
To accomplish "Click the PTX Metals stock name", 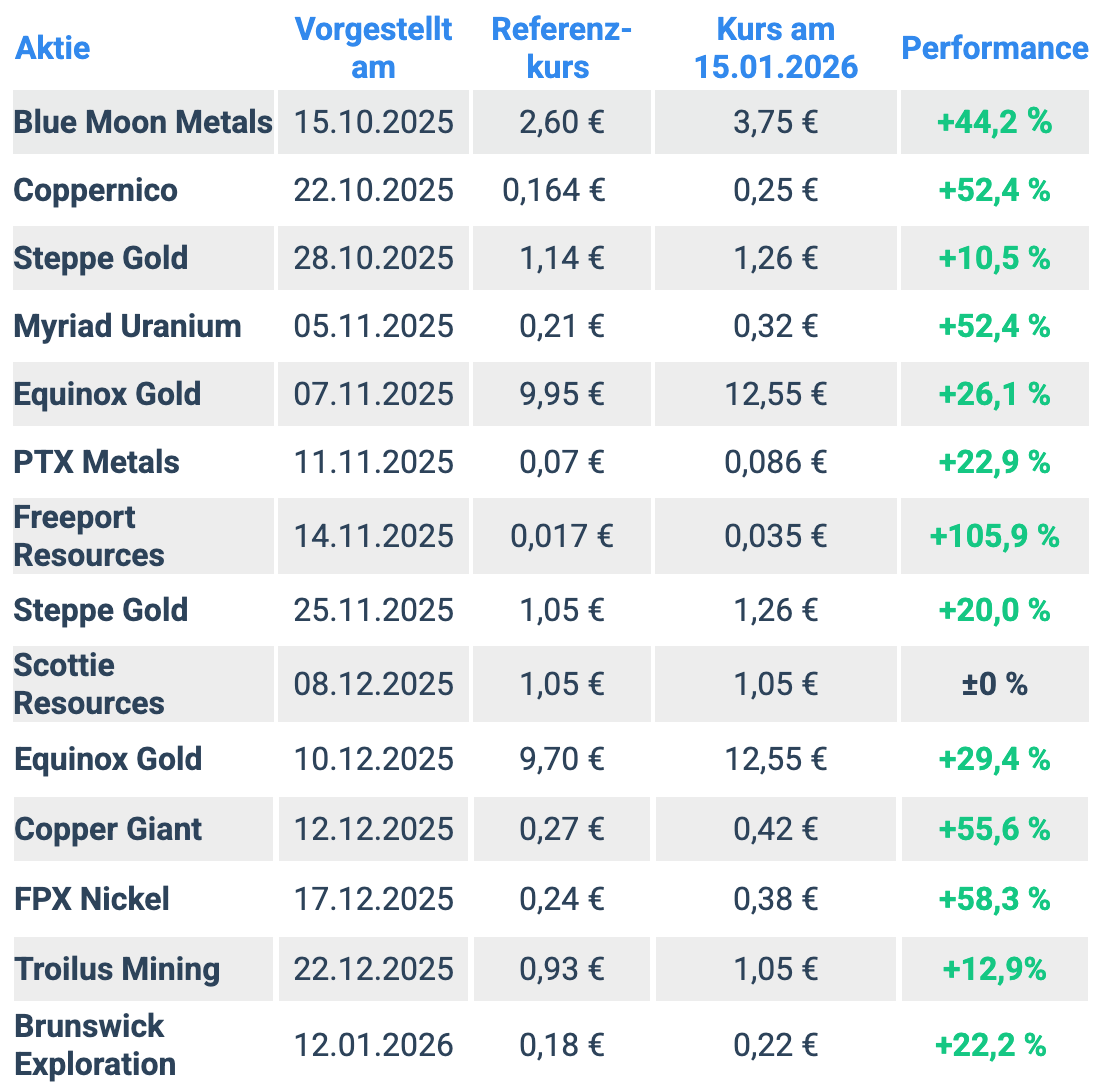I will click(x=96, y=462).
